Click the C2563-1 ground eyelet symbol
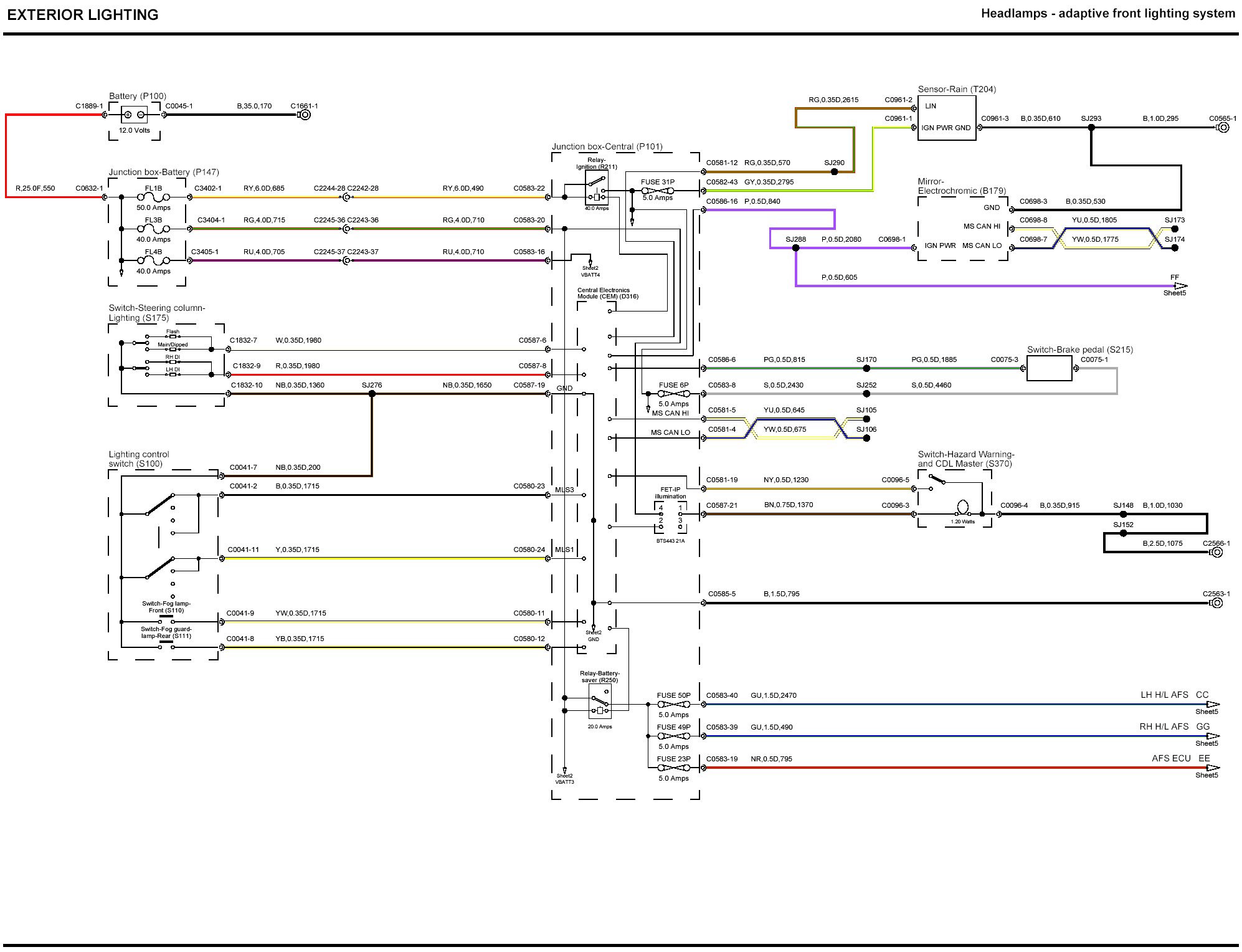The height and width of the screenshot is (952, 1242). pos(1216,603)
